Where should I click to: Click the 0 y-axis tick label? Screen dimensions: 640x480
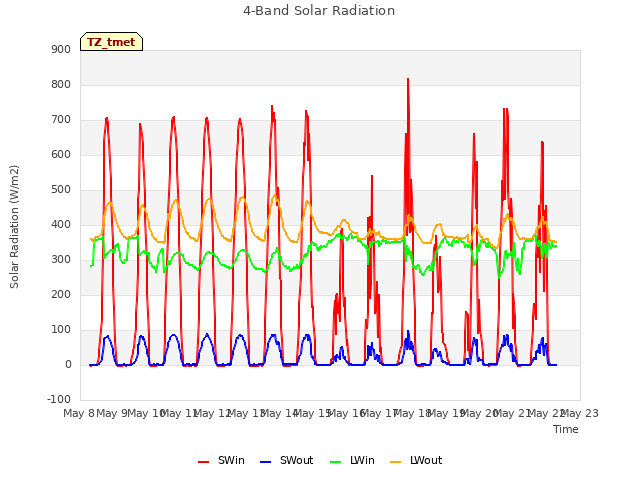(x=68, y=364)
